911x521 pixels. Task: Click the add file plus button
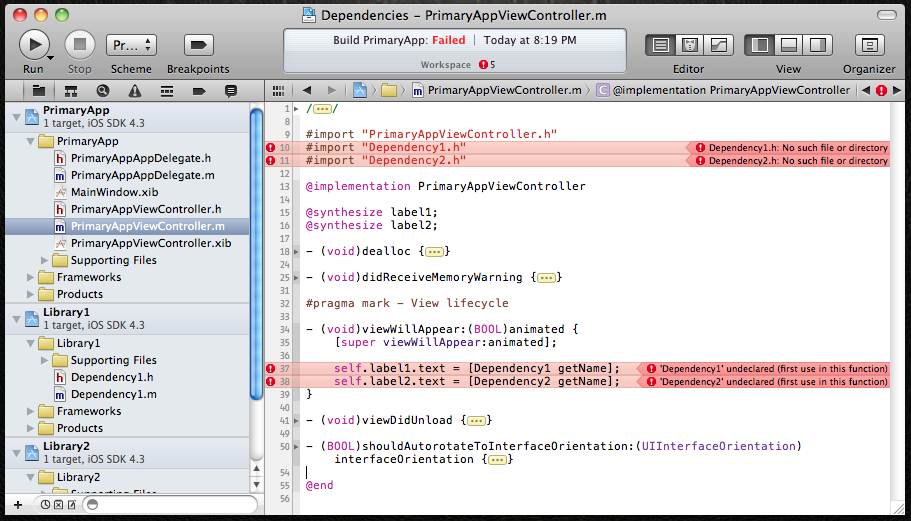(18, 505)
